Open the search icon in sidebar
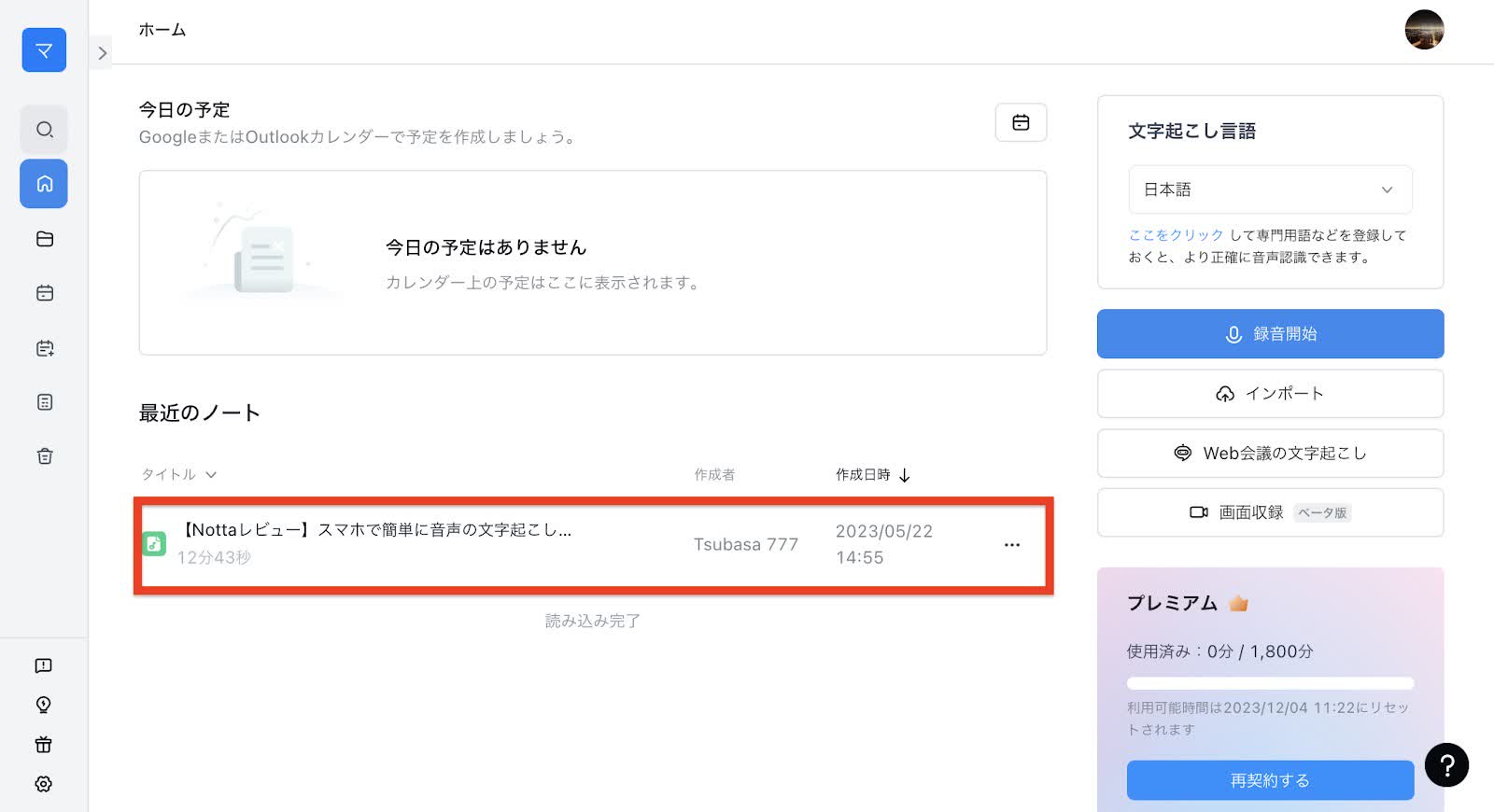This screenshot has height=812, width=1494. pos(44,130)
